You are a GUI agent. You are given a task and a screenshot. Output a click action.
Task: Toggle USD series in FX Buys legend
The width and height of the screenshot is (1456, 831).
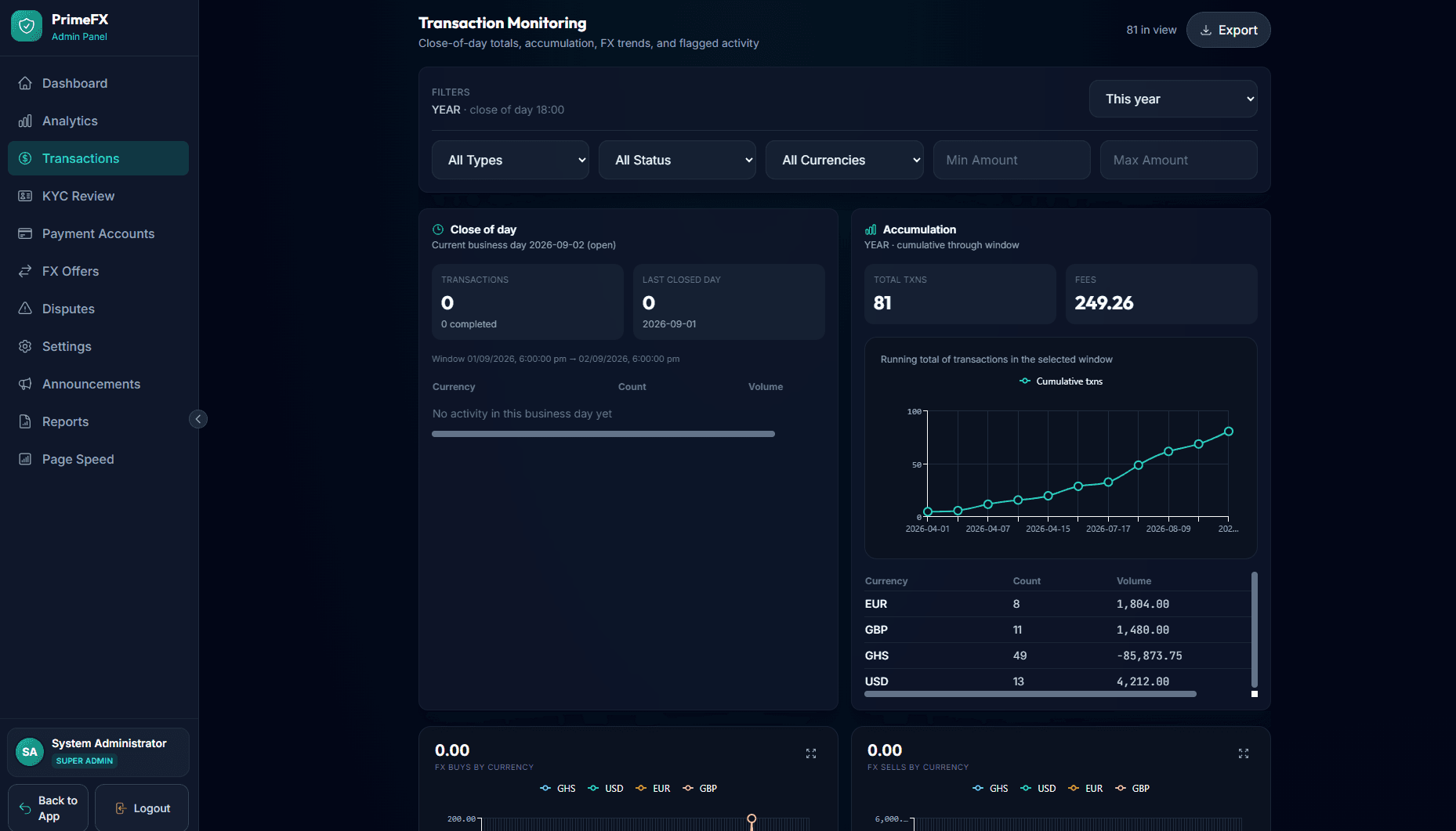[606, 789]
